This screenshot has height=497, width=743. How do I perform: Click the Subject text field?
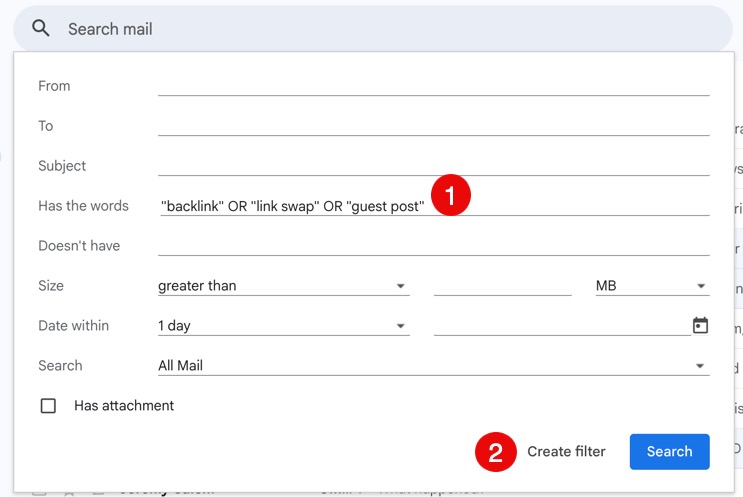tap(433, 165)
